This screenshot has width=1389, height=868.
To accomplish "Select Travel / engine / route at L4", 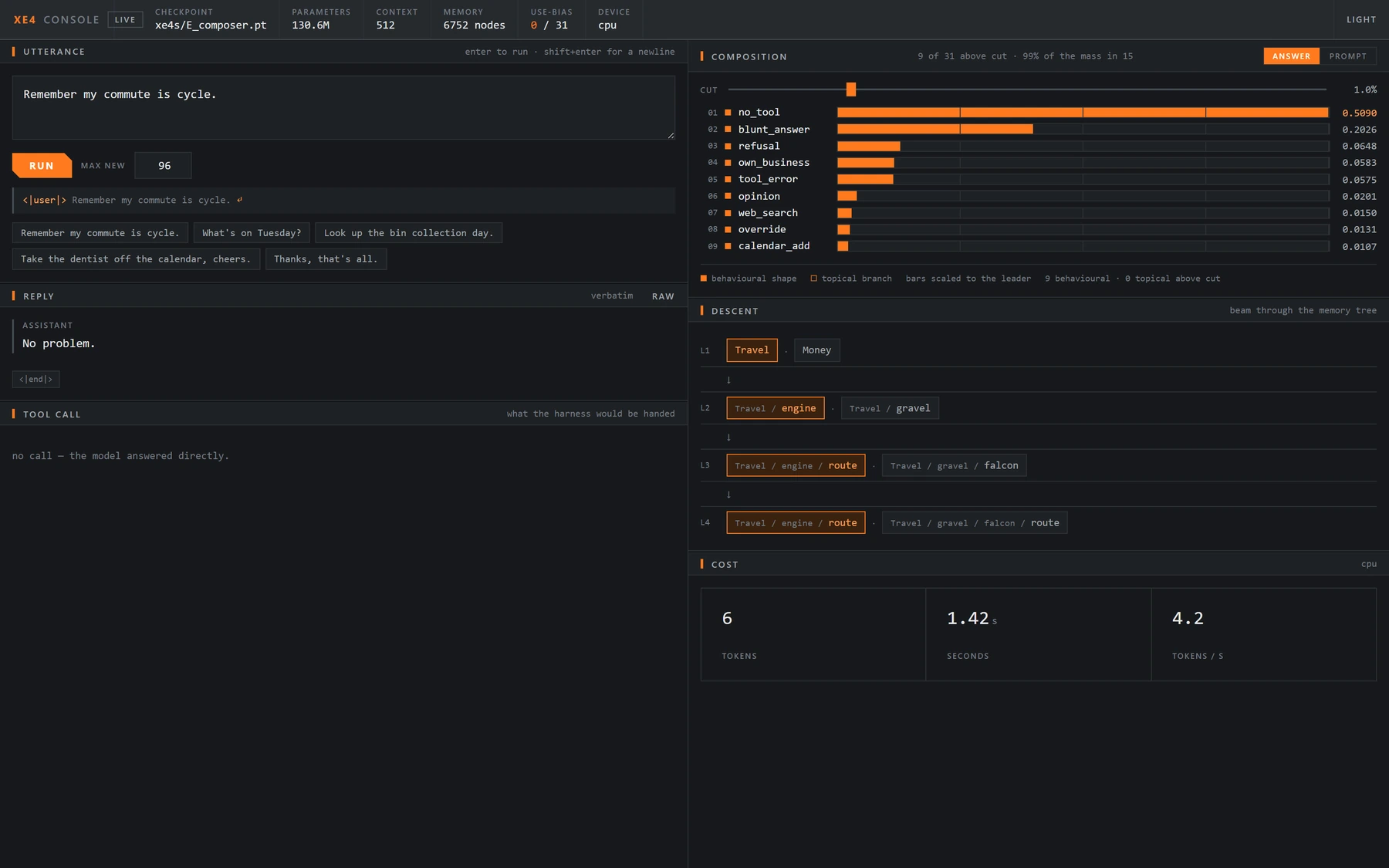I will tap(796, 523).
